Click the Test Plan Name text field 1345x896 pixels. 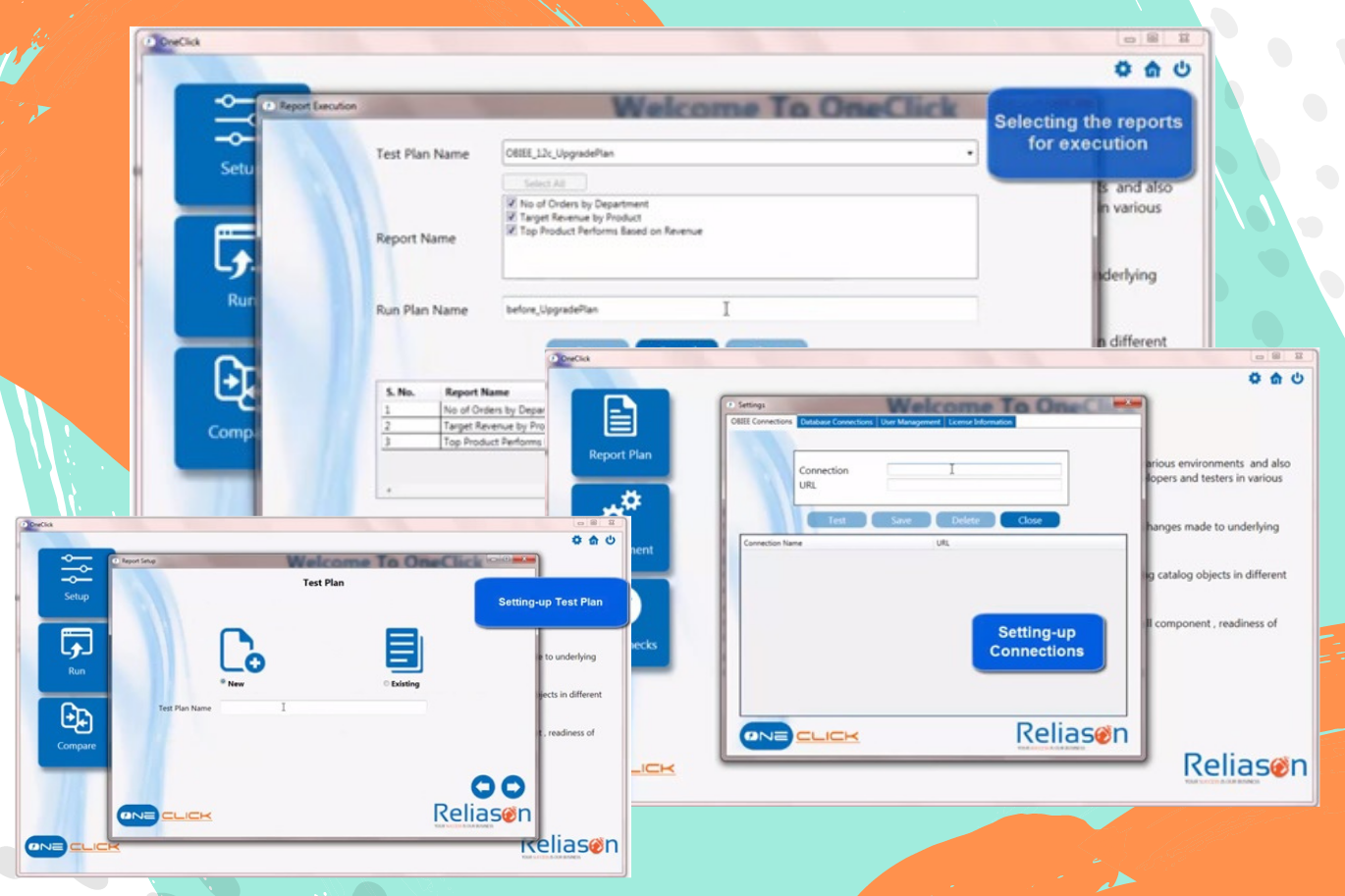pos(323,708)
